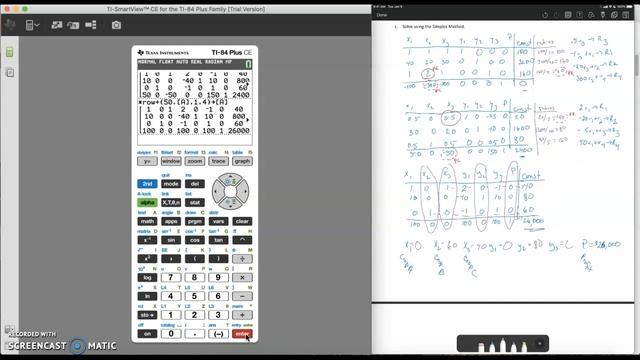Image resolution: width=640 pixels, height=360 pixels.
Task: Click the ln key
Action: click(147, 296)
